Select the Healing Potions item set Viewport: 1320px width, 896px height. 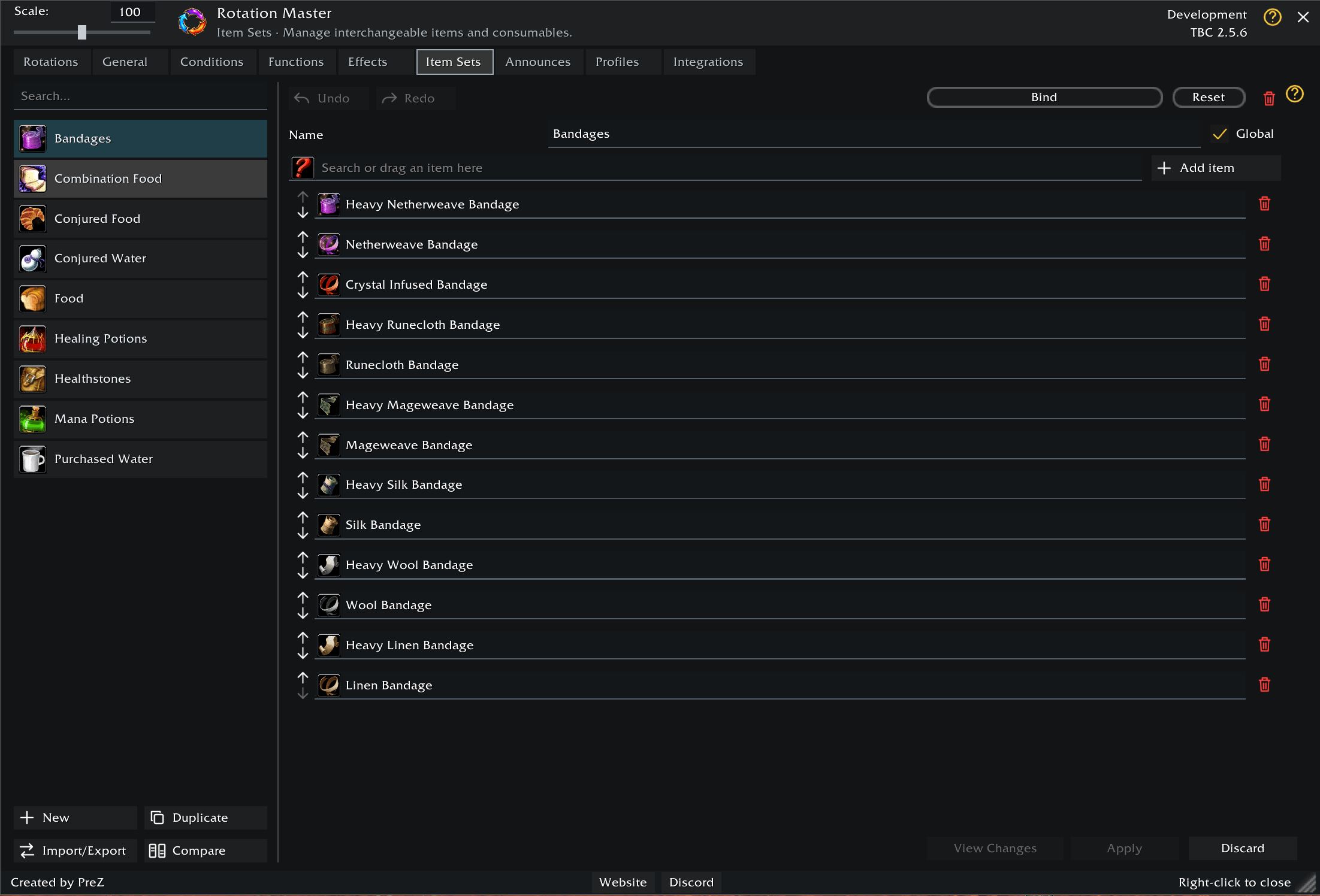click(x=140, y=339)
